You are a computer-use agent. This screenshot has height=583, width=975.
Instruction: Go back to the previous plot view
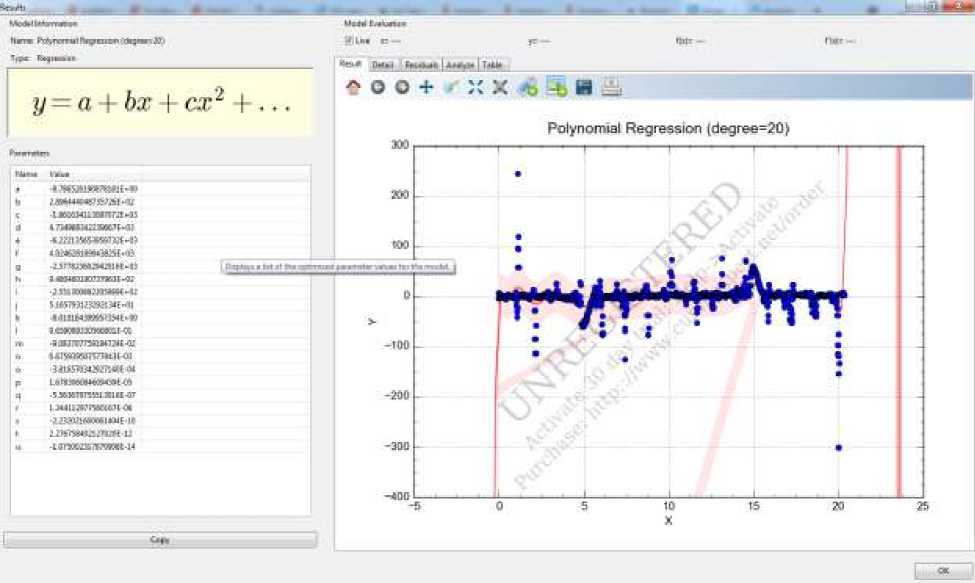[378, 88]
